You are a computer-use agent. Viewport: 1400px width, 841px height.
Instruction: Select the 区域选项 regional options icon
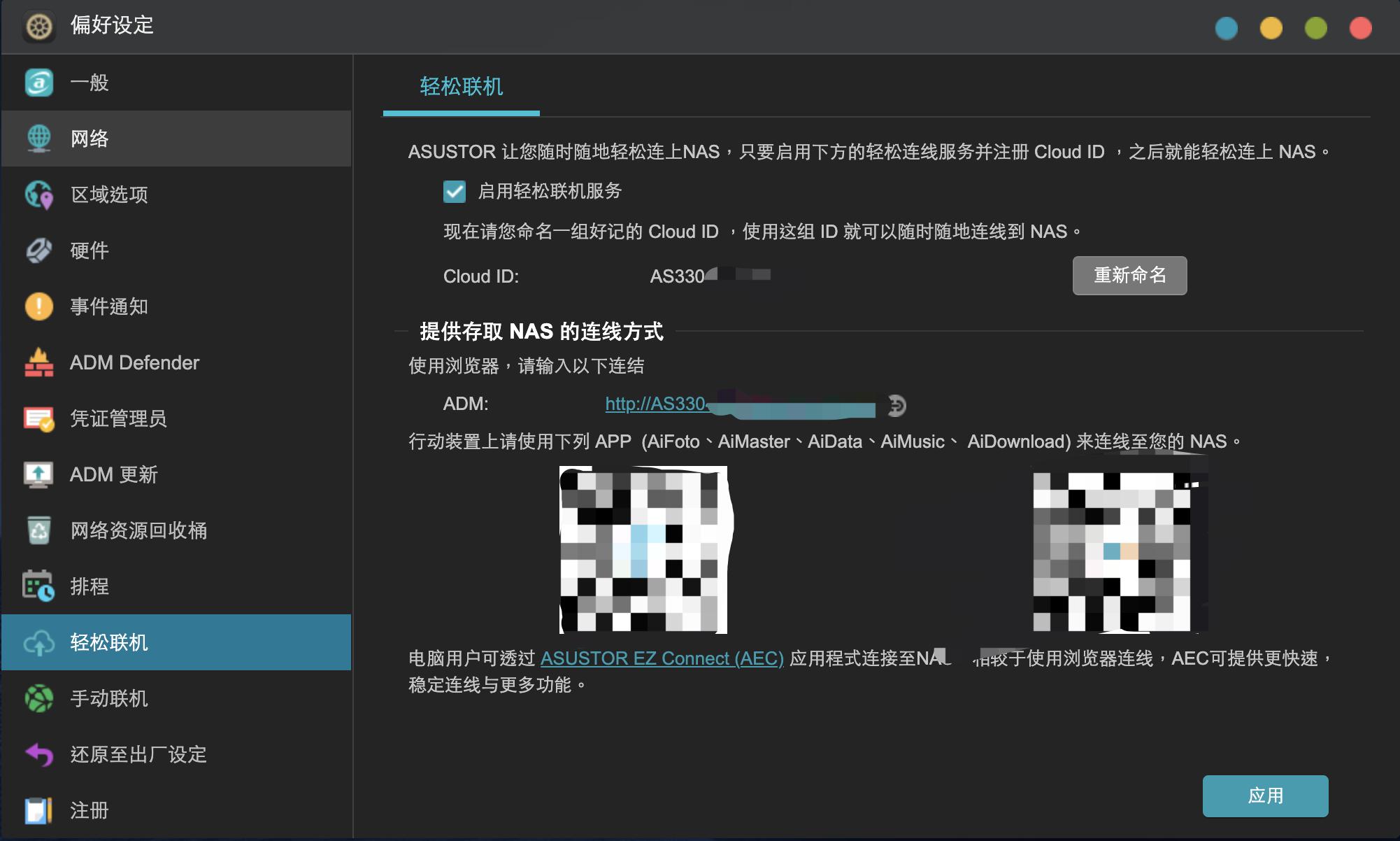tap(40, 195)
